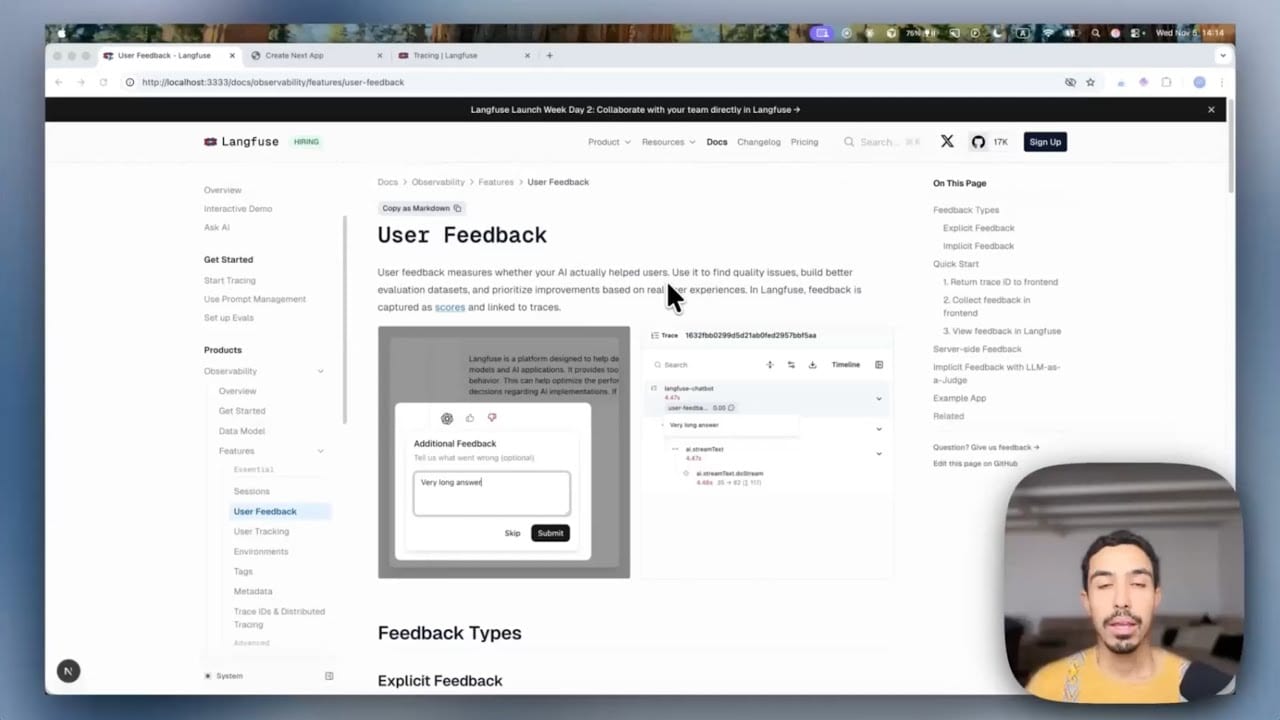Click Edit this page on GitHub
The image size is (1280, 720).
click(x=975, y=464)
